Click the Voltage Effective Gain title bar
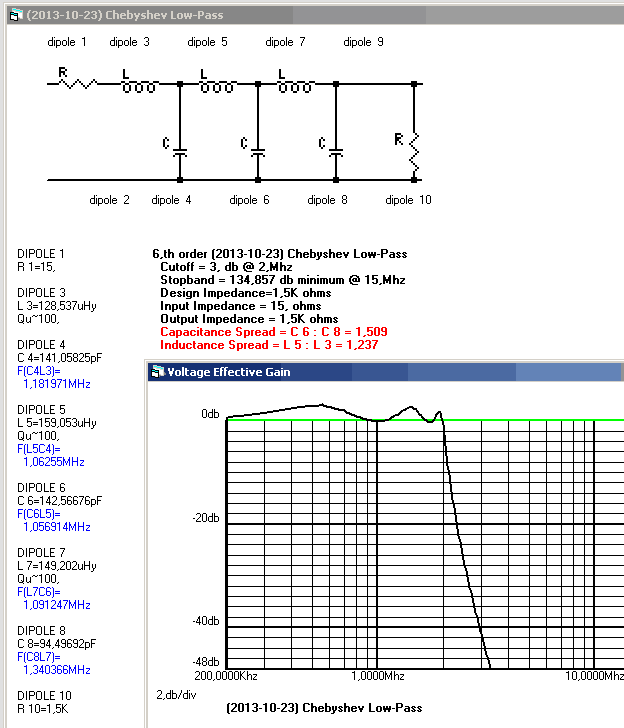The width and height of the screenshot is (624, 728). [380, 372]
